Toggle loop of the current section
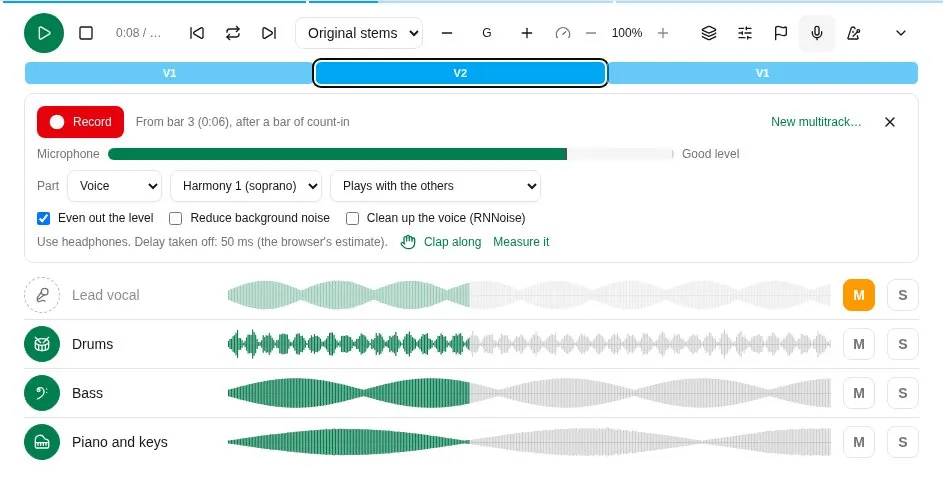943x478 pixels. coord(233,33)
